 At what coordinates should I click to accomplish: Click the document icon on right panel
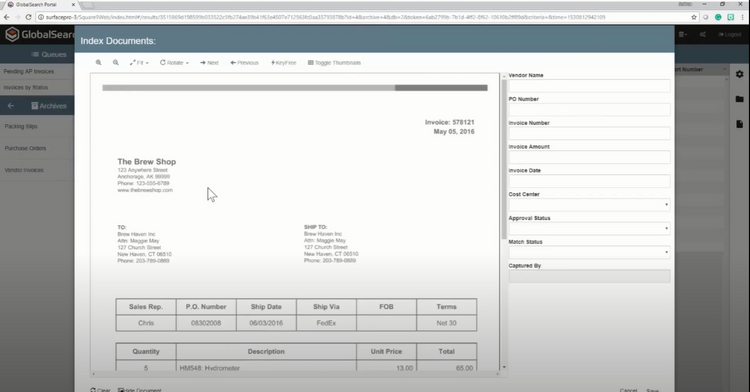pyautogui.click(x=739, y=124)
